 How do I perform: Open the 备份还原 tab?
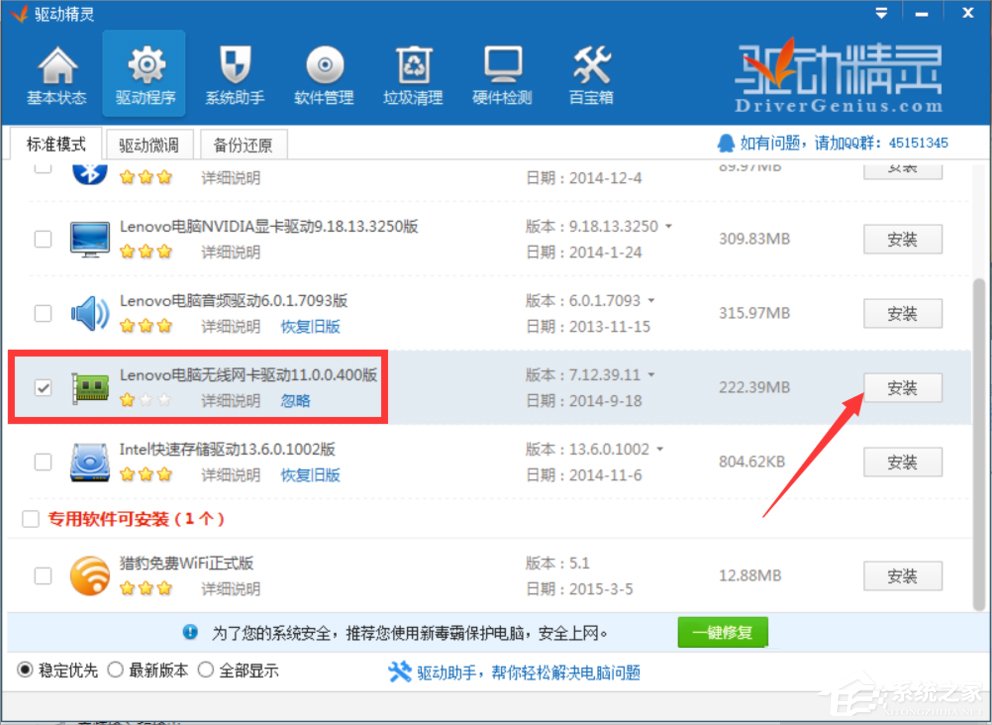tap(243, 144)
